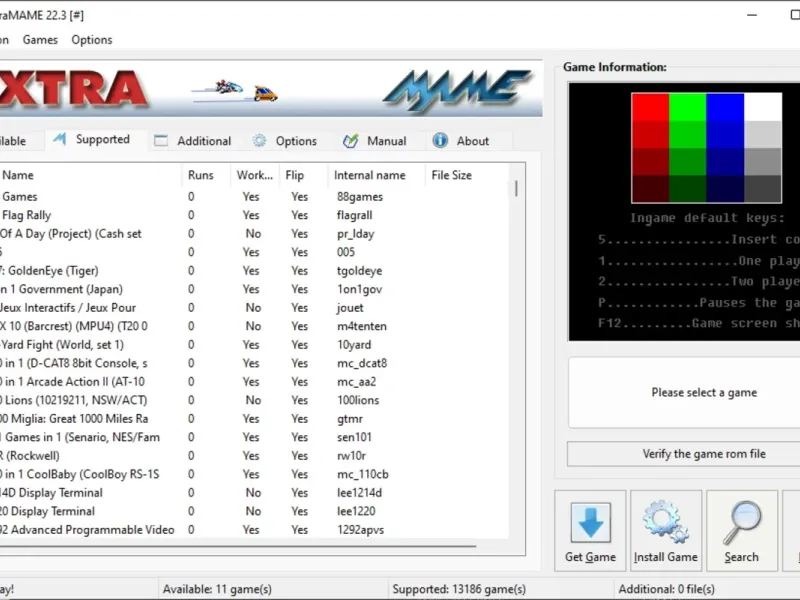Screen dimensions: 800x600
Task: Click Supported: 13186 game(s) status entry
Action: [x=459, y=589]
